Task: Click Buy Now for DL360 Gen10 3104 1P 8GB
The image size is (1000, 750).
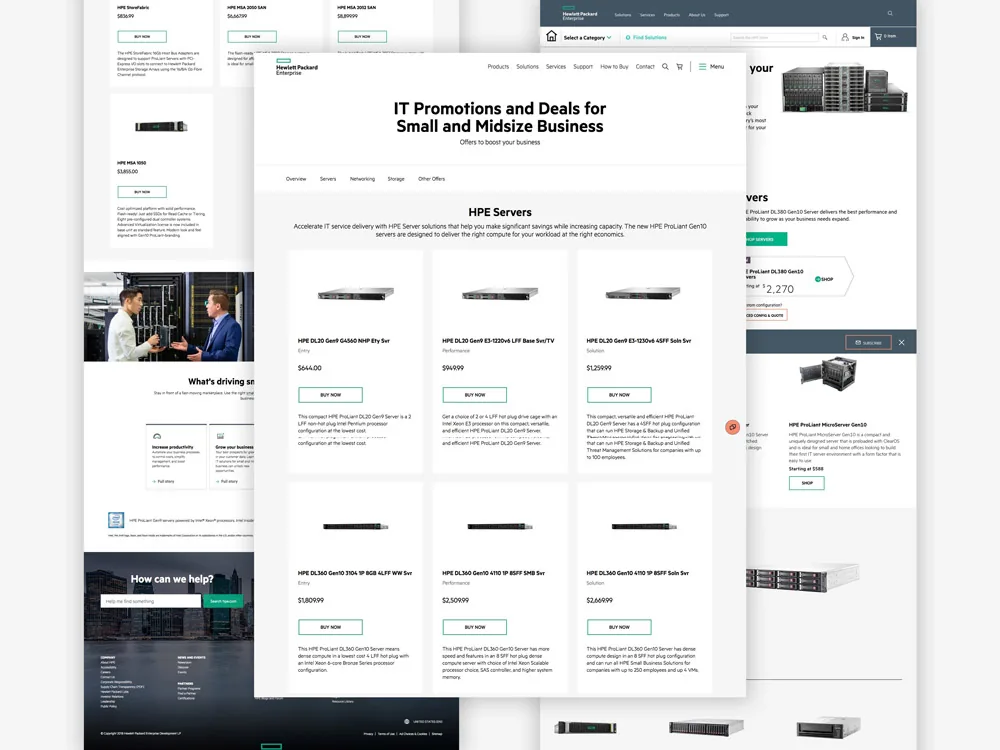Action: click(330, 627)
